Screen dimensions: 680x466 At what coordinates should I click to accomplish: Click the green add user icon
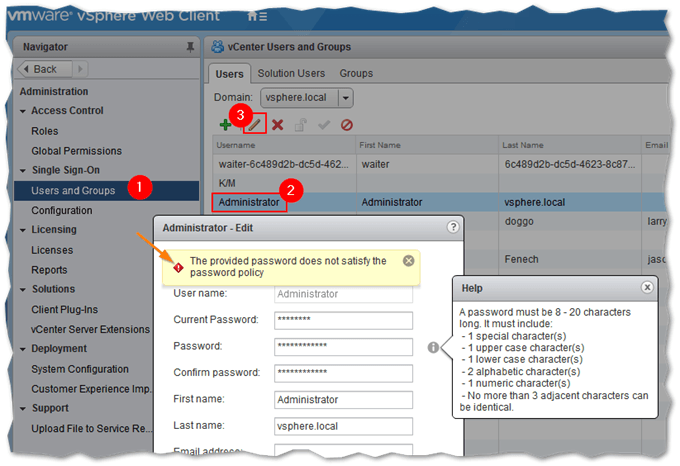225,125
